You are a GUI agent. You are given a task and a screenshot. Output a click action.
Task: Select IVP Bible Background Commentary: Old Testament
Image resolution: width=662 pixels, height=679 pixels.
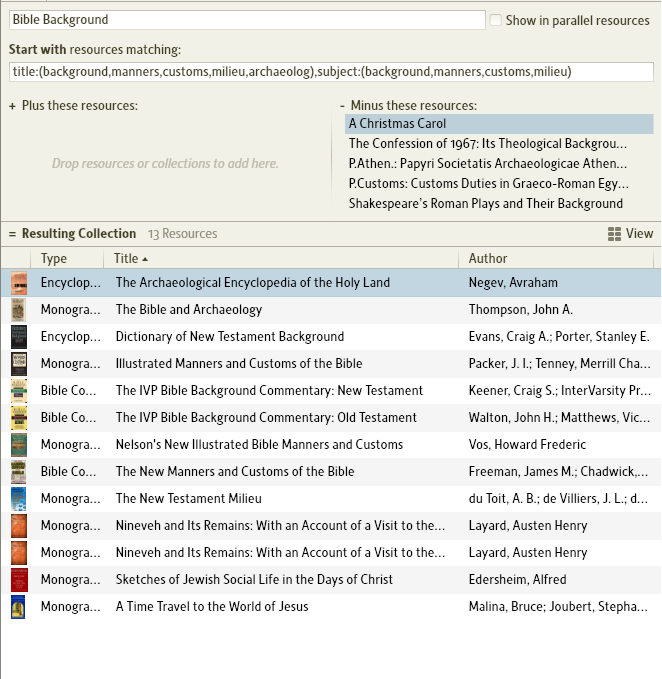266,417
